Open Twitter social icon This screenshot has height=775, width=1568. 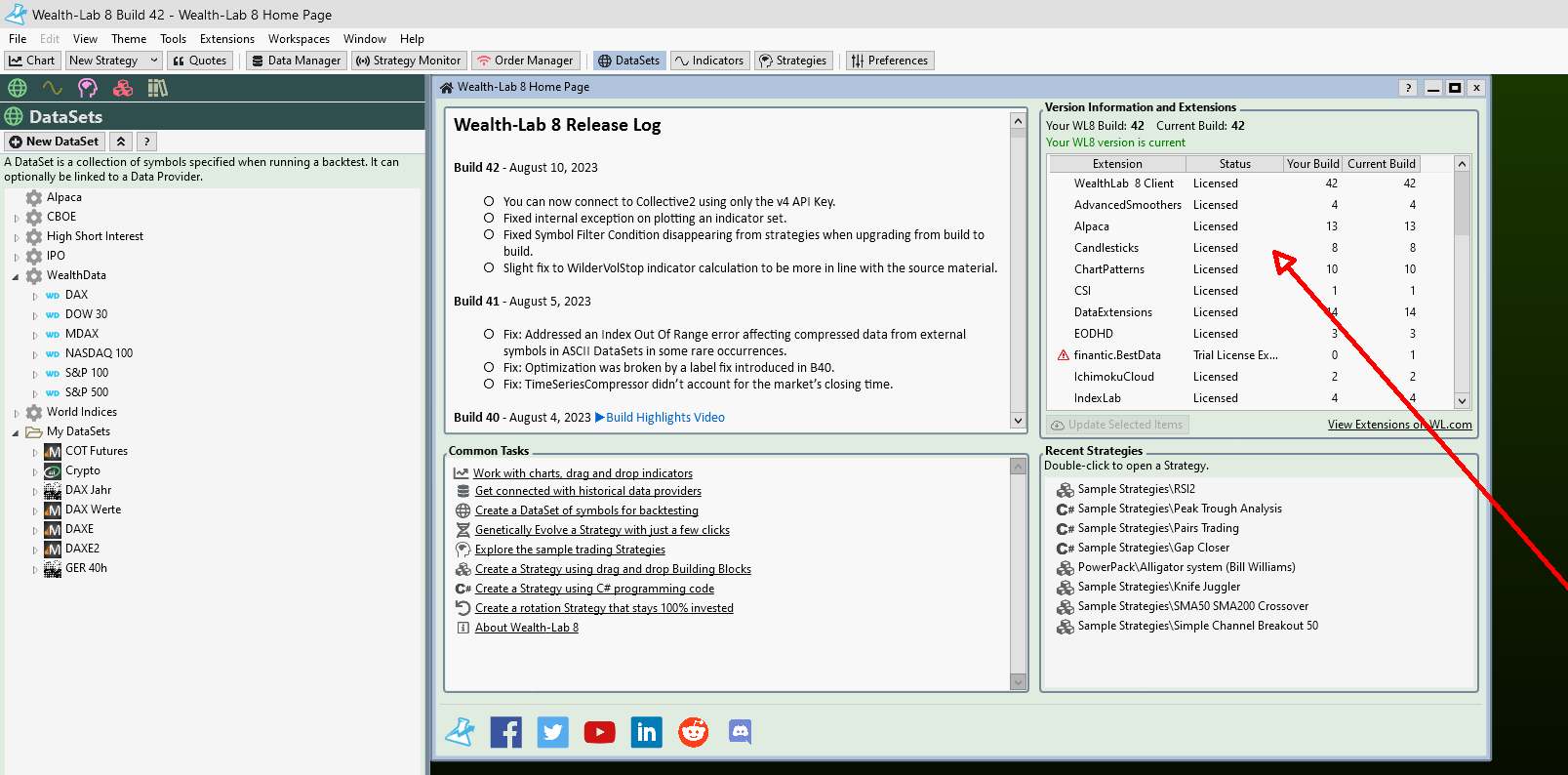point(552,732)
